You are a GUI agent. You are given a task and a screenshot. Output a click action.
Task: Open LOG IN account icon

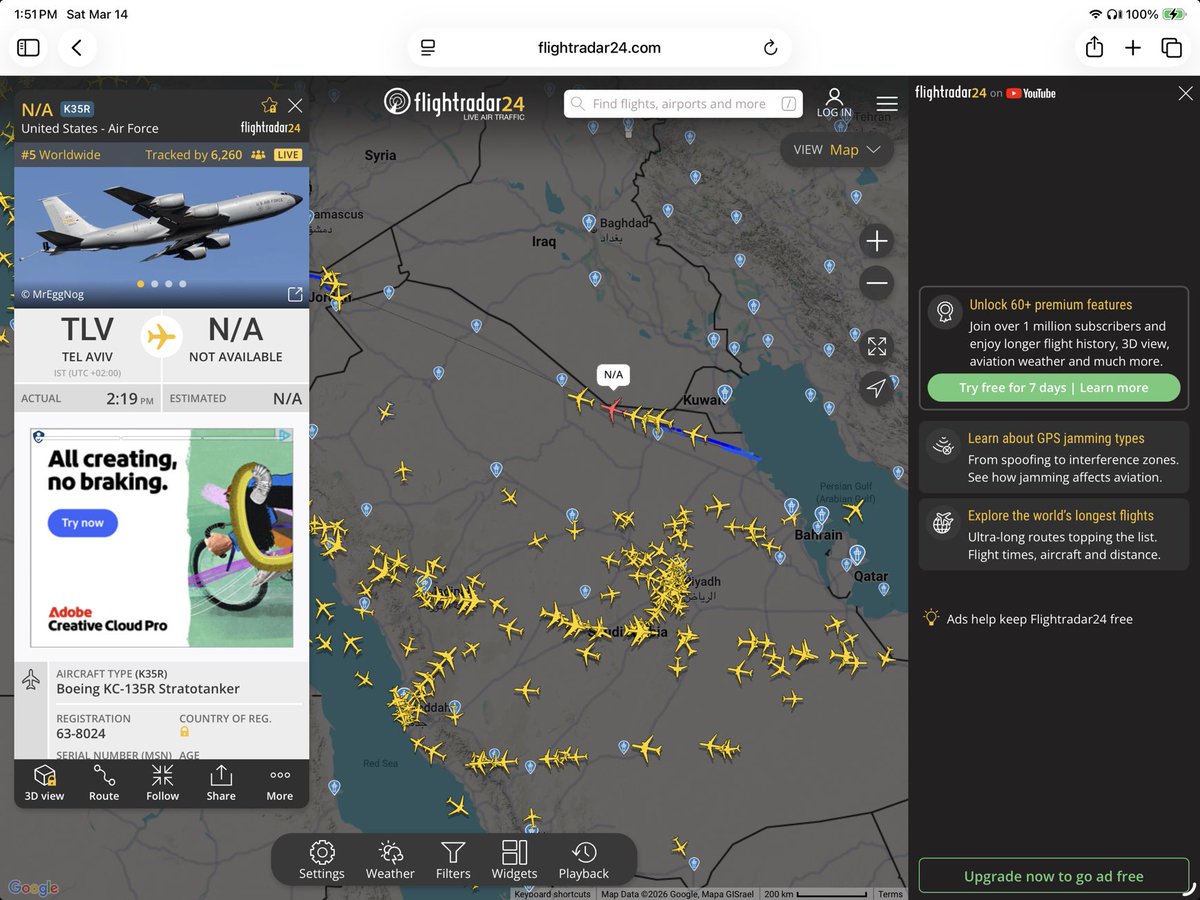pyautogui.click(x=834, y=103)
